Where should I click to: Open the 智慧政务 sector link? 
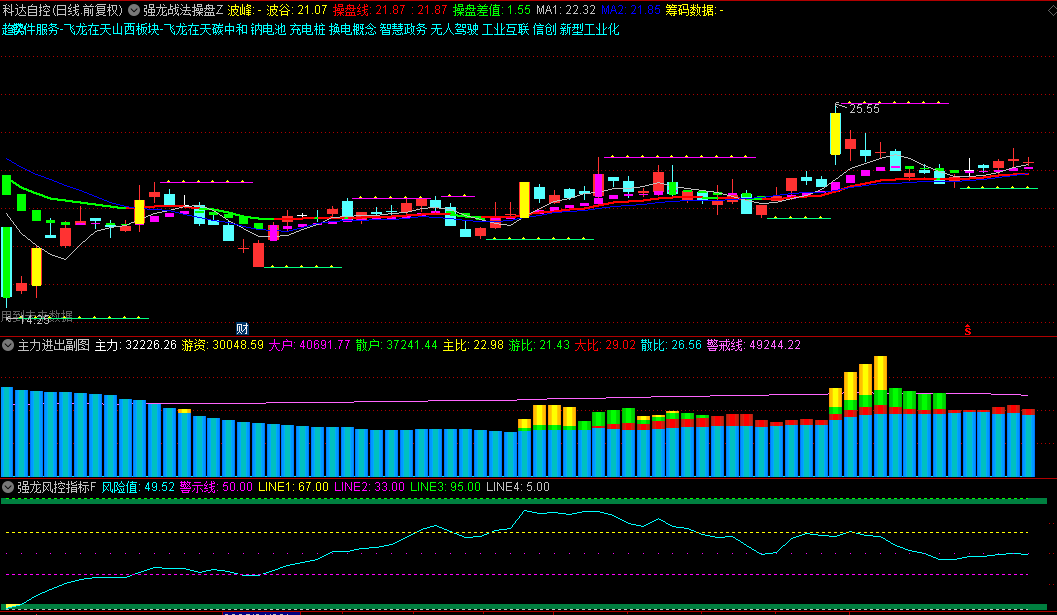pos(403,29)
